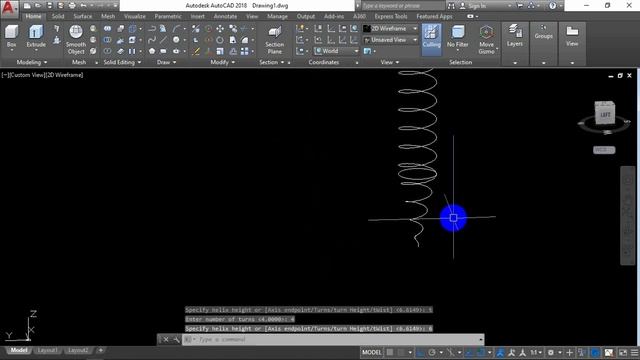
Task: Click the viewport controls minus label
Action: [4, 75]
